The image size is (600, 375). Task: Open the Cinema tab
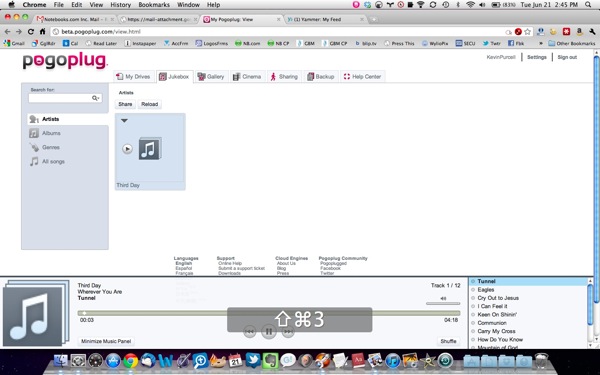pos(247,77)
